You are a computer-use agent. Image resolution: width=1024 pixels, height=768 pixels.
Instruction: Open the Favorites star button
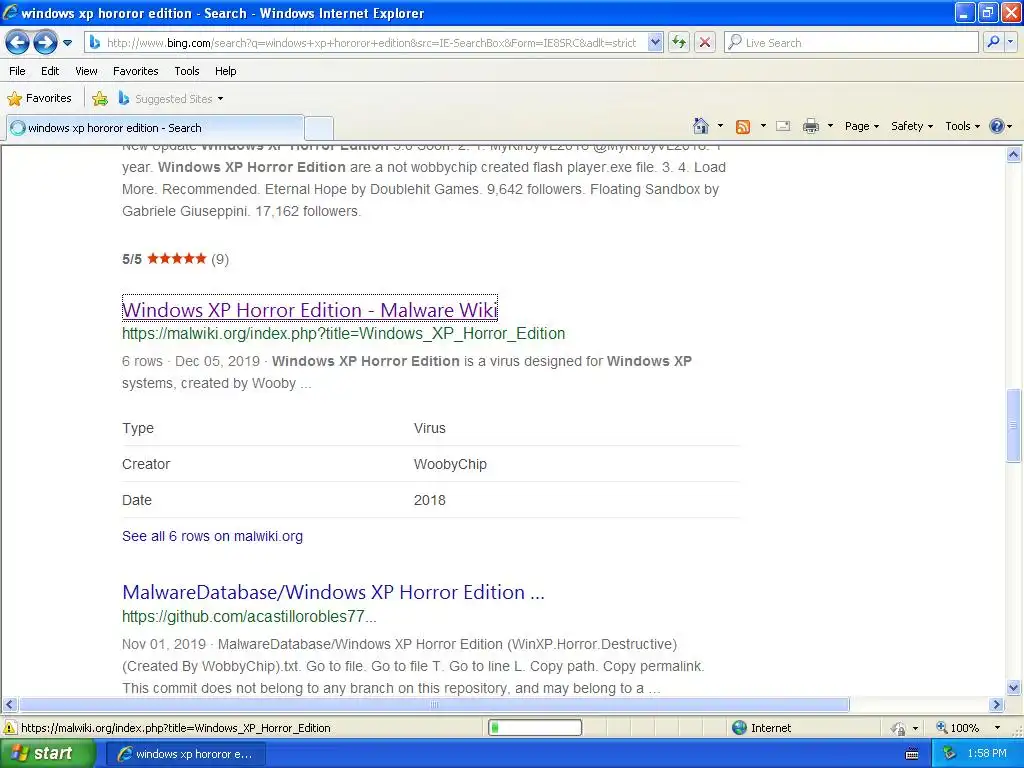click(39, 99)
